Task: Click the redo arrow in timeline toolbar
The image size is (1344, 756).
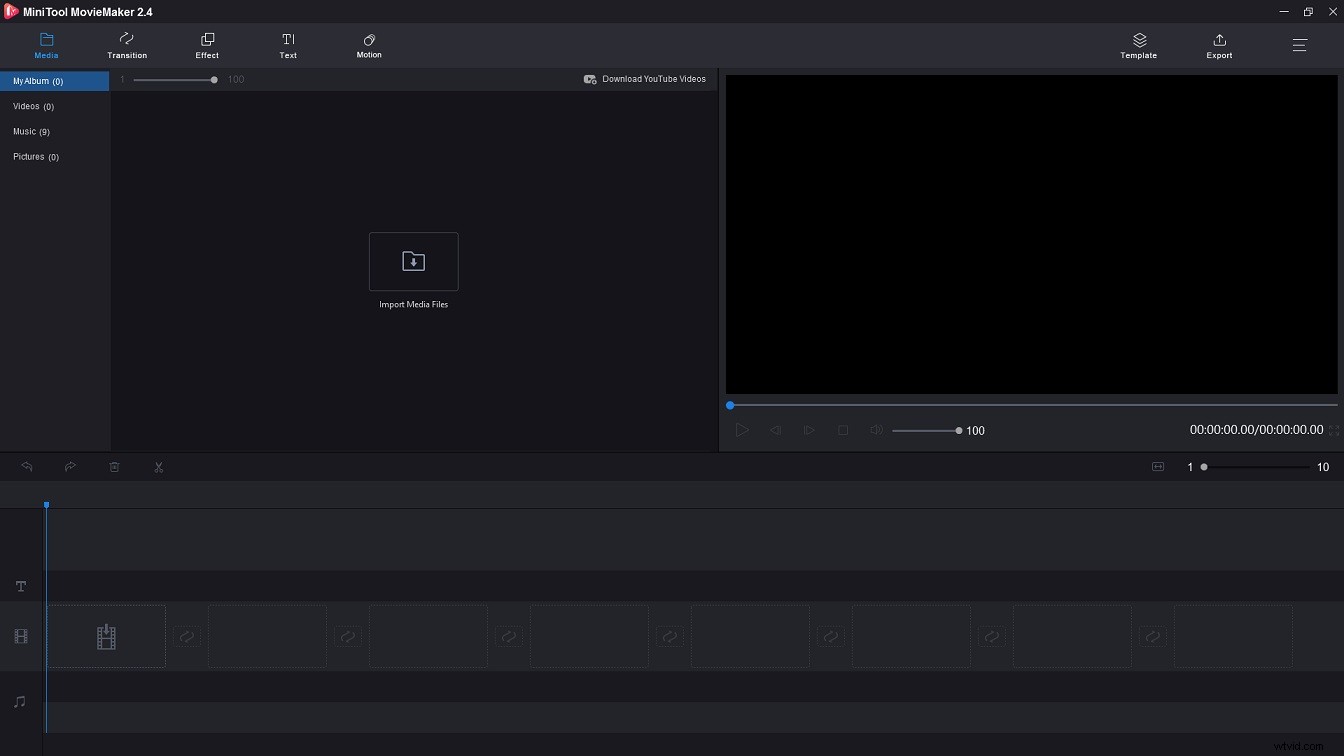Action: click(x=71, y=467)
